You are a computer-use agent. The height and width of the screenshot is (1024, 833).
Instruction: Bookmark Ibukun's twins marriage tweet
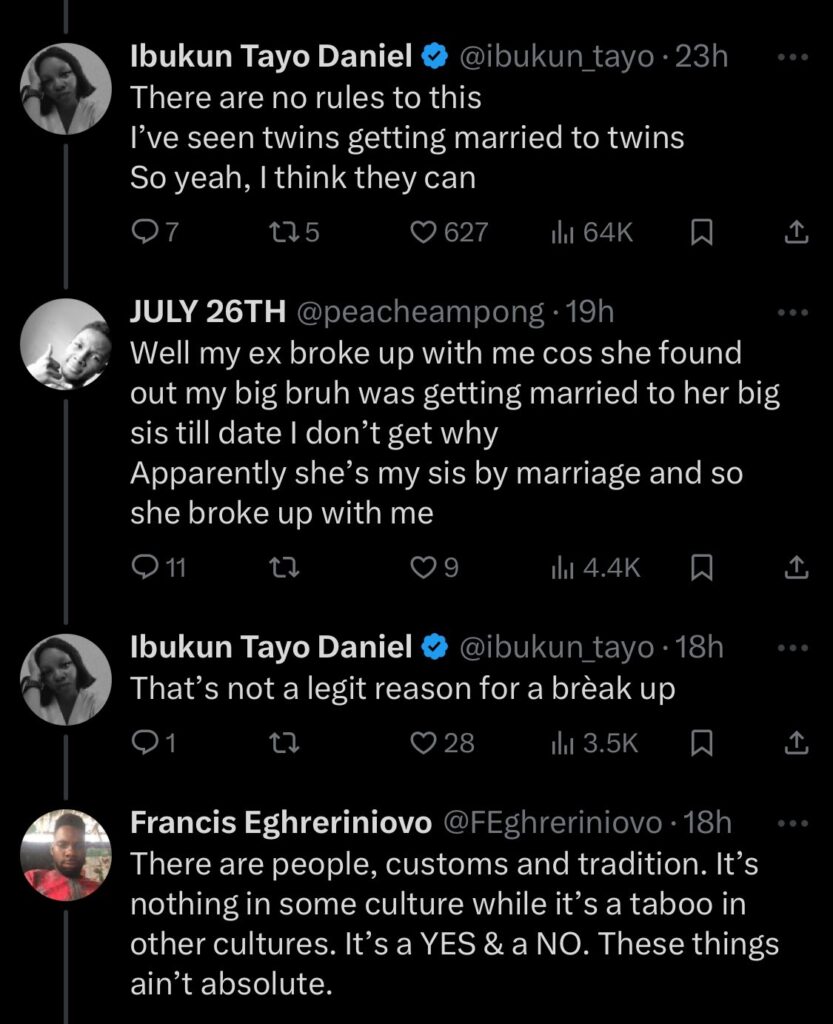702,233
